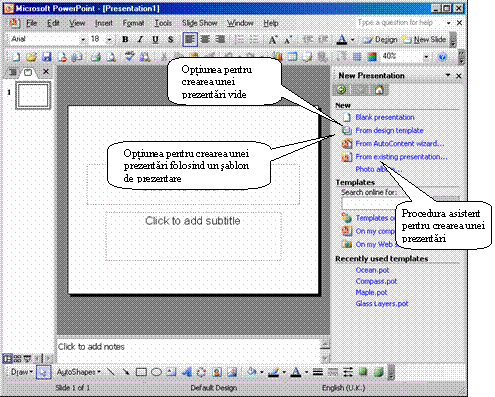Open the Fill Color dropdown arrow

coord(262,372)
